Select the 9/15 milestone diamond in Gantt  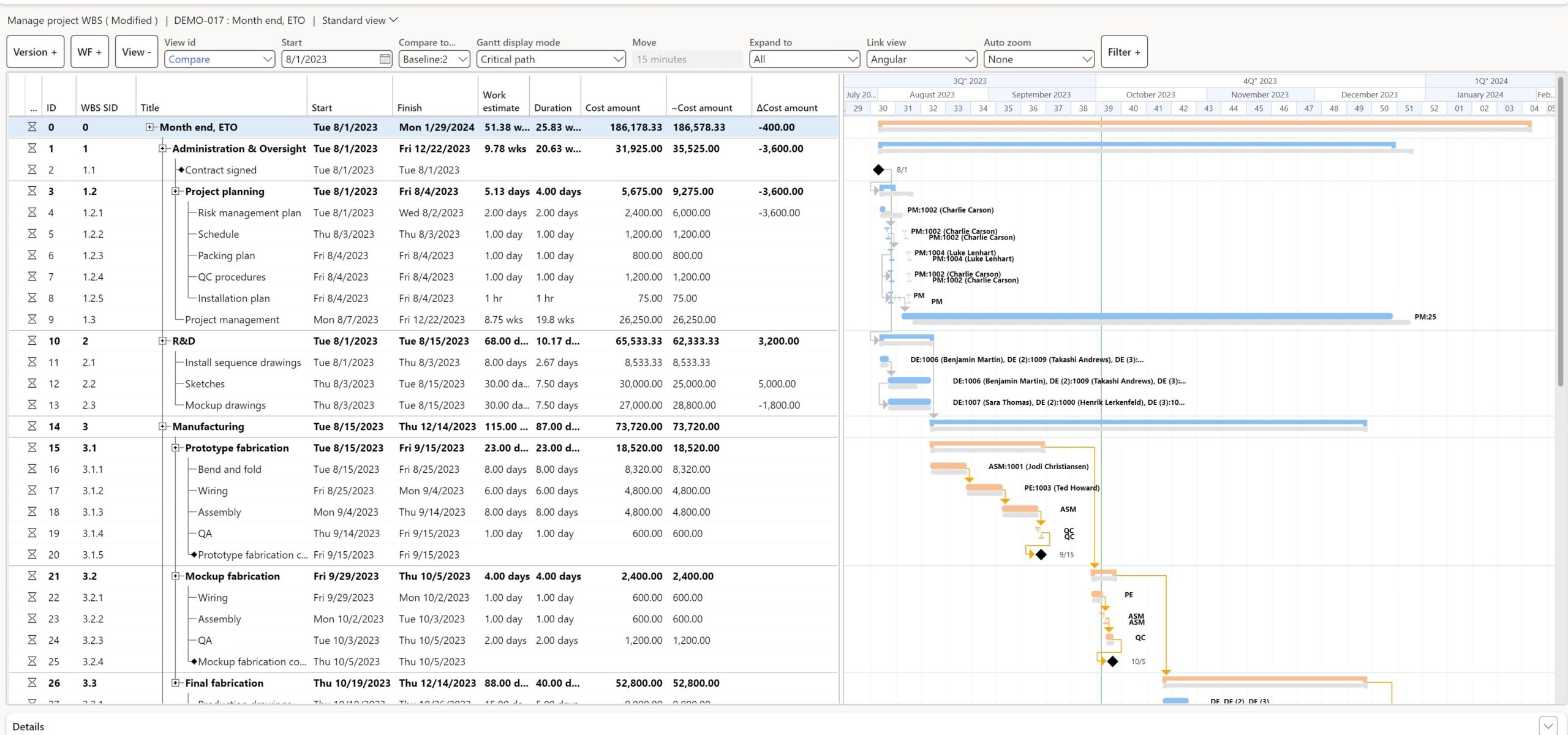click(1041, 554)
